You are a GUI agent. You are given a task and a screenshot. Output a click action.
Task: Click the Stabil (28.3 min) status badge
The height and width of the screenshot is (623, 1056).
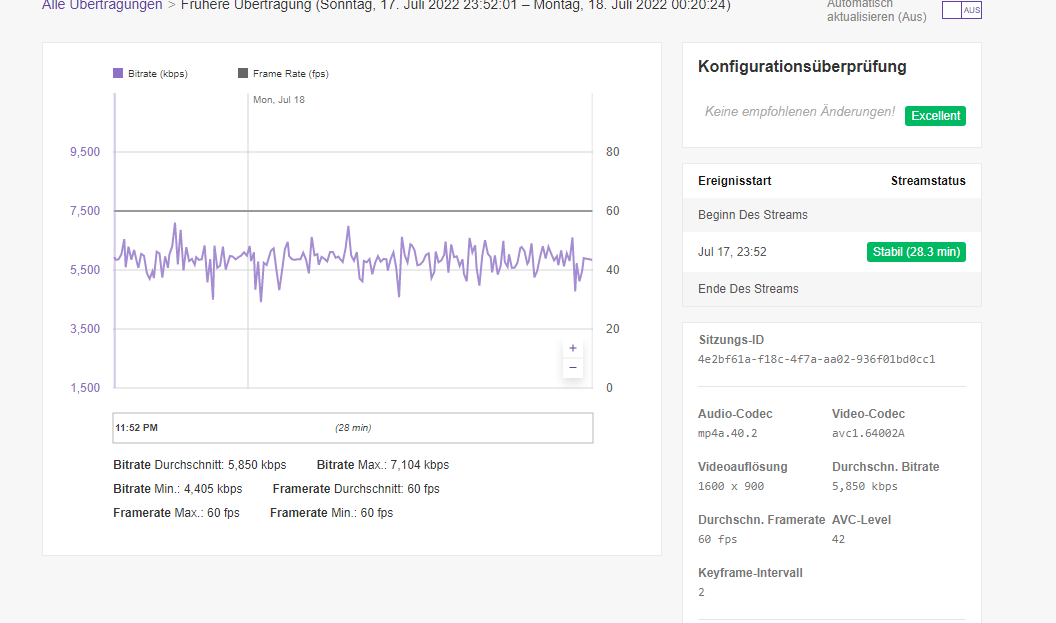tap(916, 252)
